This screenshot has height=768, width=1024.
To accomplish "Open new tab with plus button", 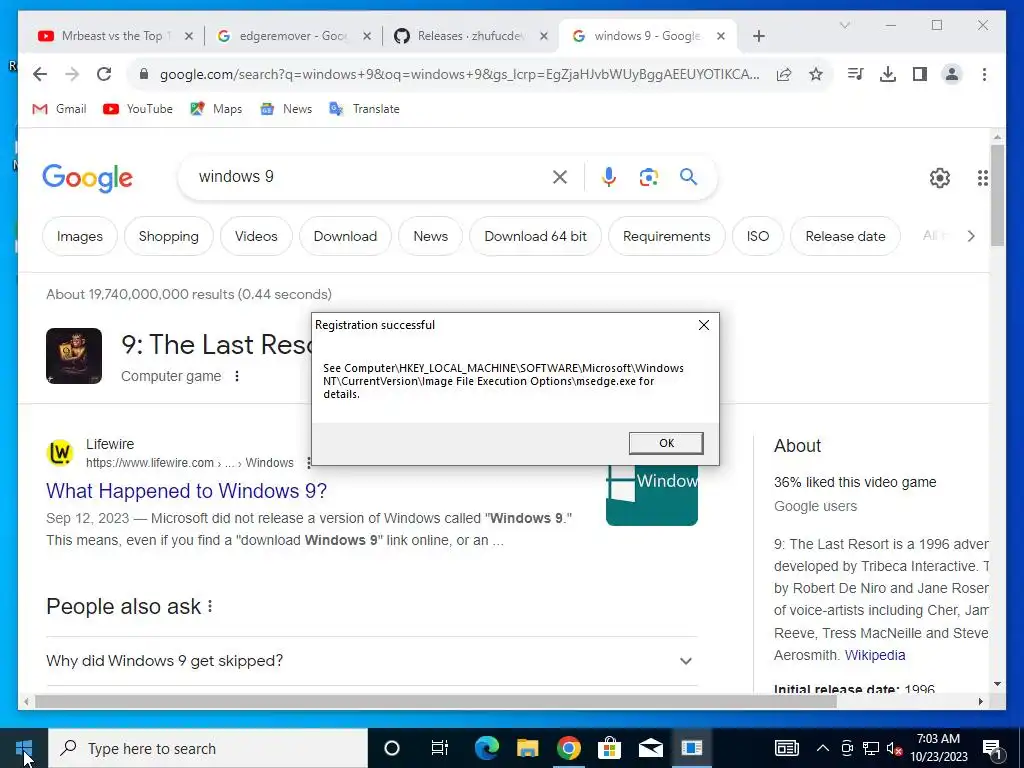I will click(x=758, y=36).
